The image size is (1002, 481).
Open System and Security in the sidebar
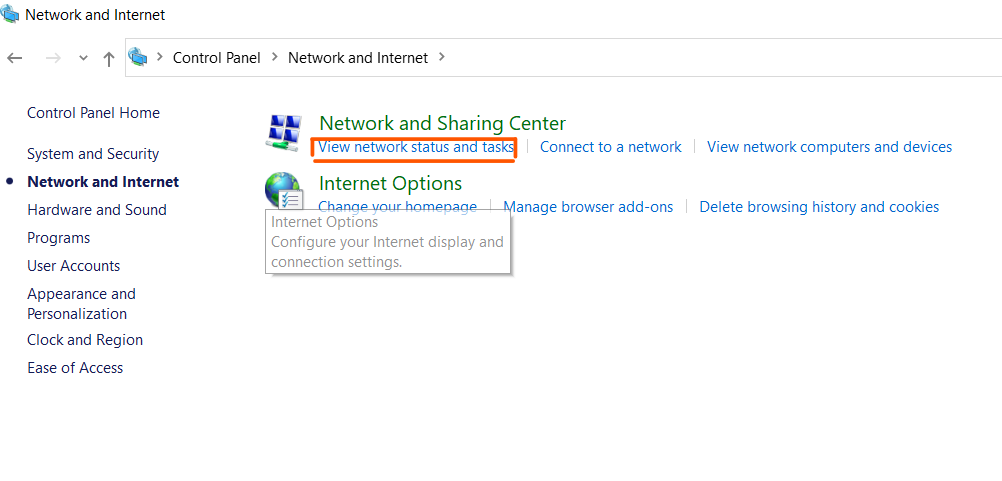(x=93, y=154)
